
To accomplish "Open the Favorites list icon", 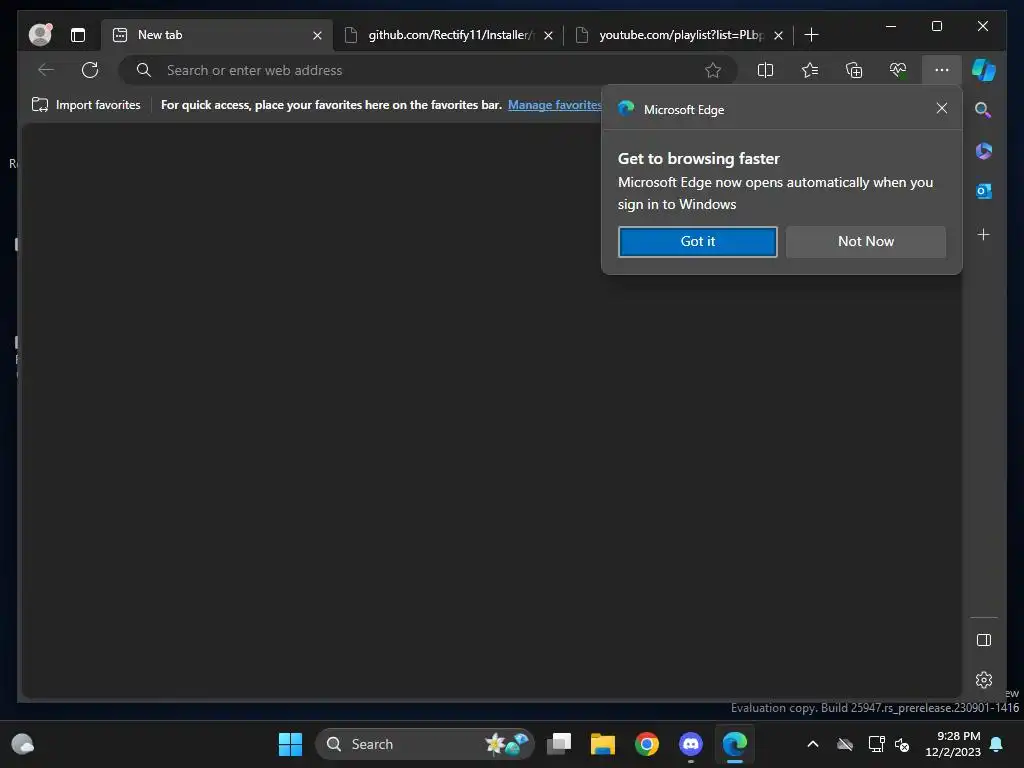I will 810,70.
